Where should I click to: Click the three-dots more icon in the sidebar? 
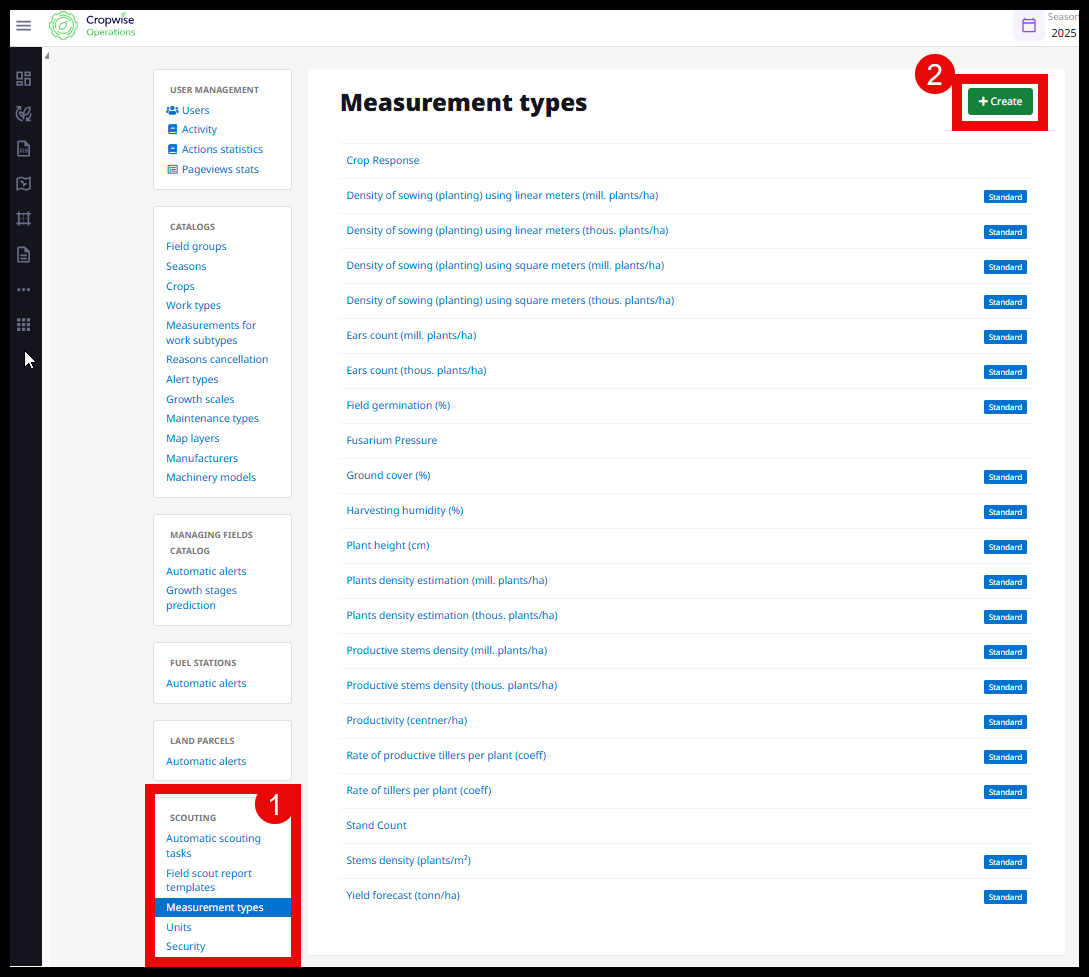[23, 290]
